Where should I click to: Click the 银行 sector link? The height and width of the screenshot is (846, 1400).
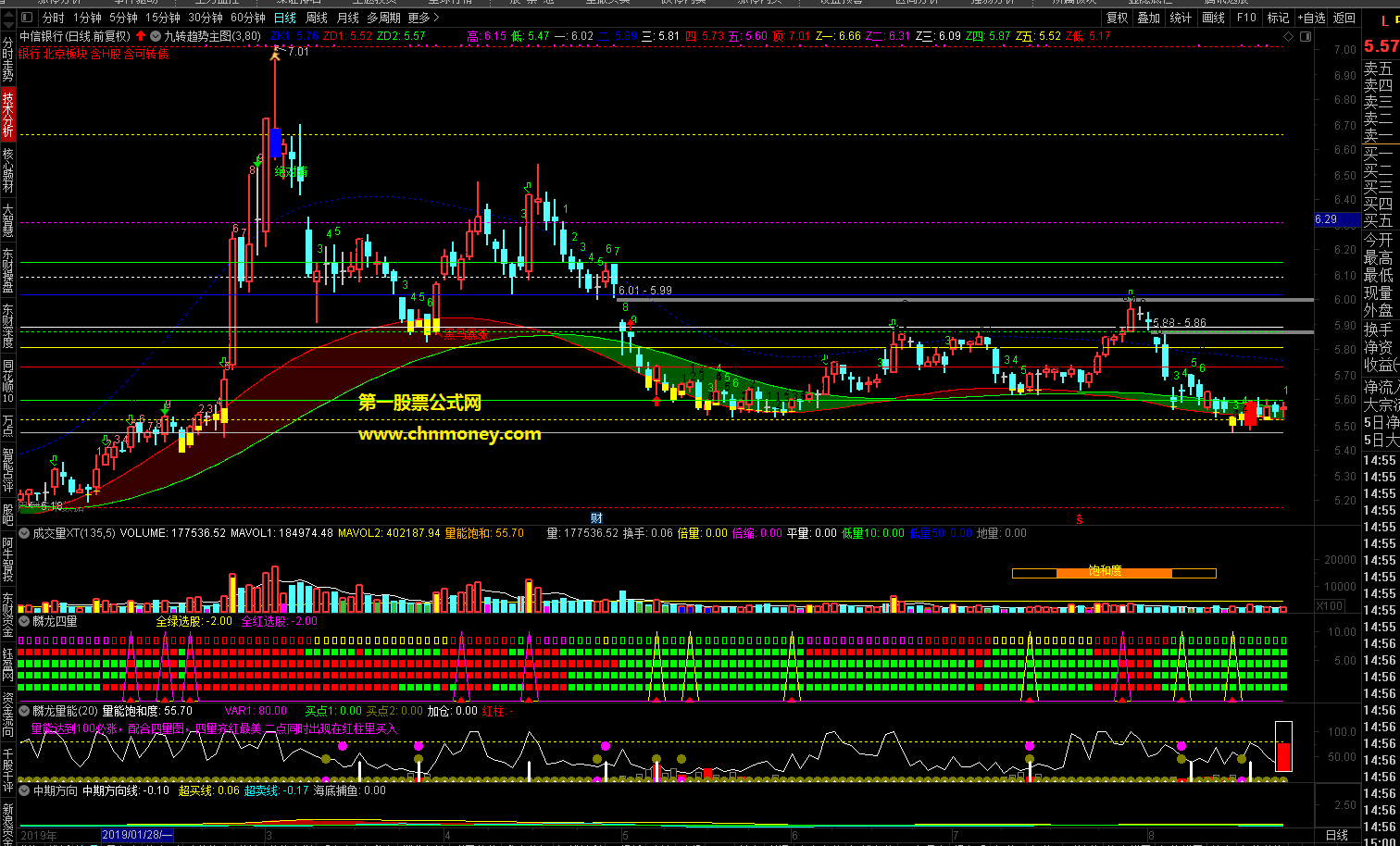point(30,53)
